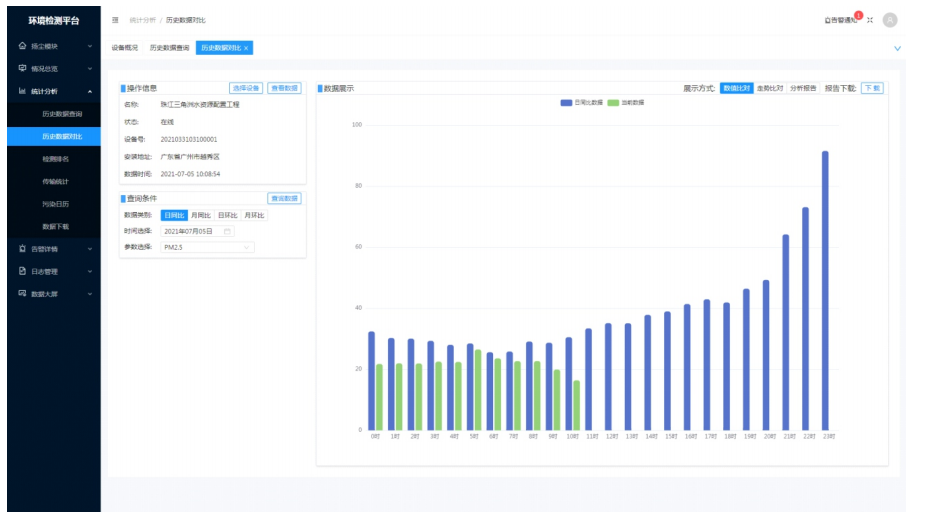This screenshot has height=527, width=949.
Task: Select 日环比 data category option
Action: [x=228, y=215]
